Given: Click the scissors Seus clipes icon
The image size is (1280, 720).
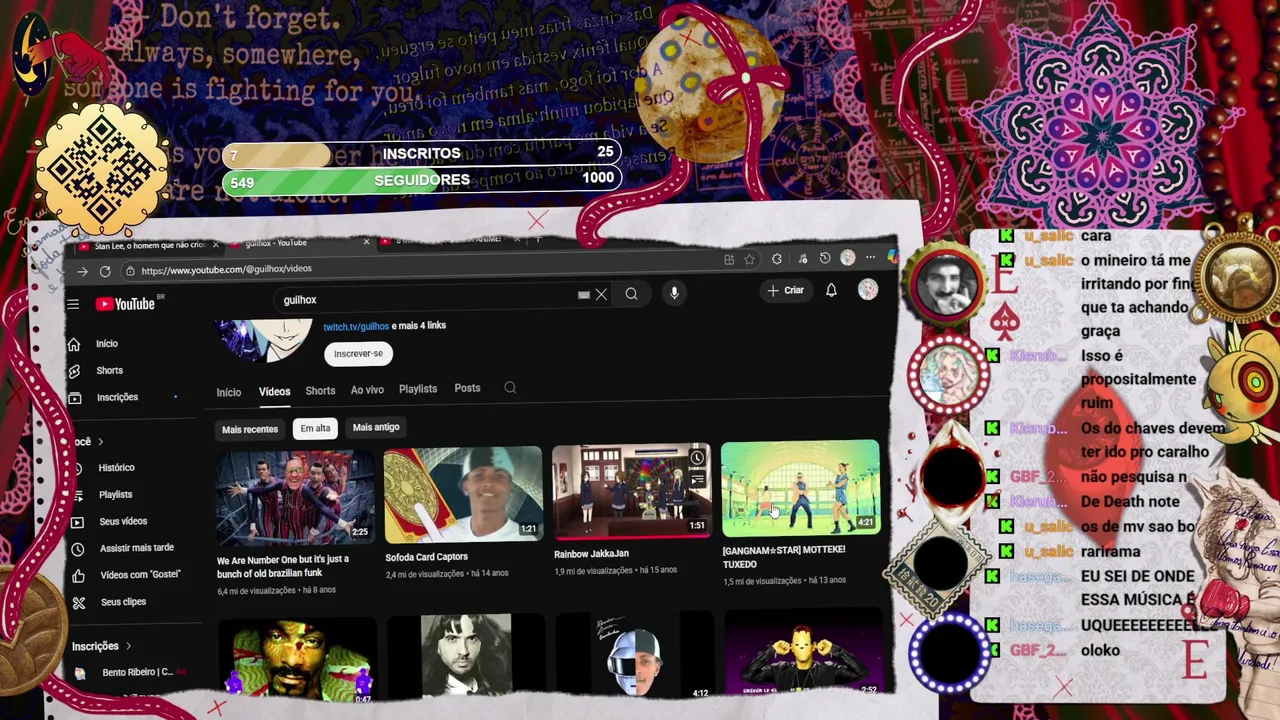Looking at the screenshot, I should [78, 603].
